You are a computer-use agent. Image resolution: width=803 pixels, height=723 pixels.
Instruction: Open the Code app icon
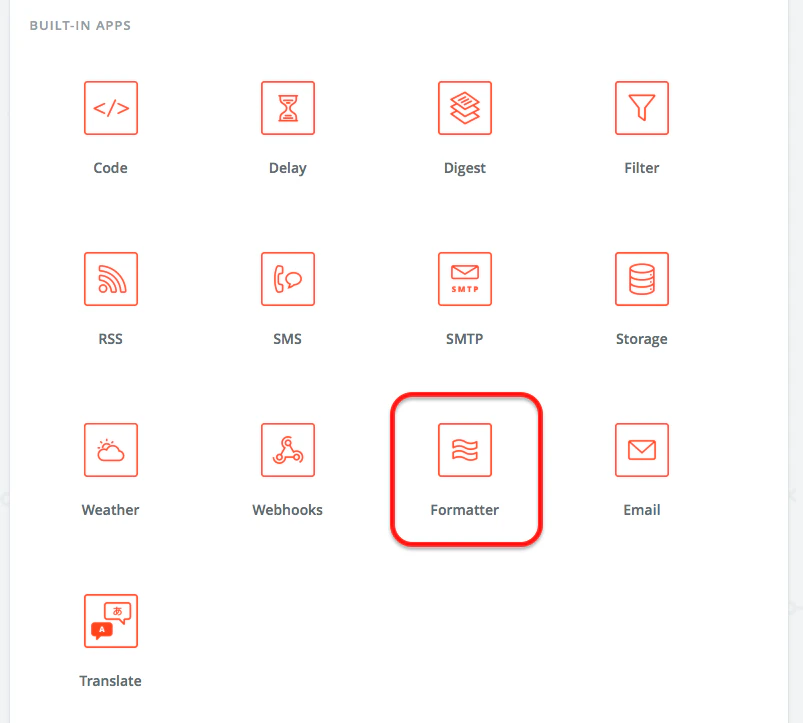click(x=111, y=108)
